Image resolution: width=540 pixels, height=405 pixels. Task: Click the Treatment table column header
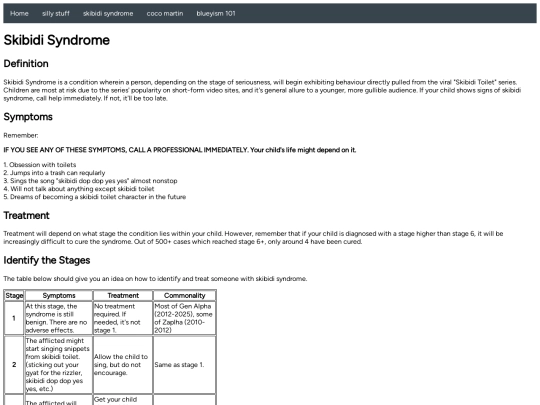pos(123,295)
